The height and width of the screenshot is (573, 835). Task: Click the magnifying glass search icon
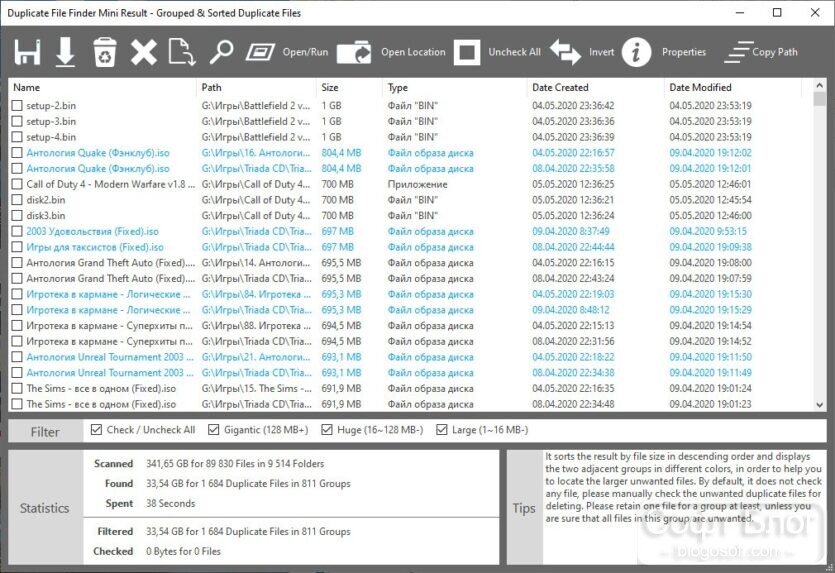[221, 52]
